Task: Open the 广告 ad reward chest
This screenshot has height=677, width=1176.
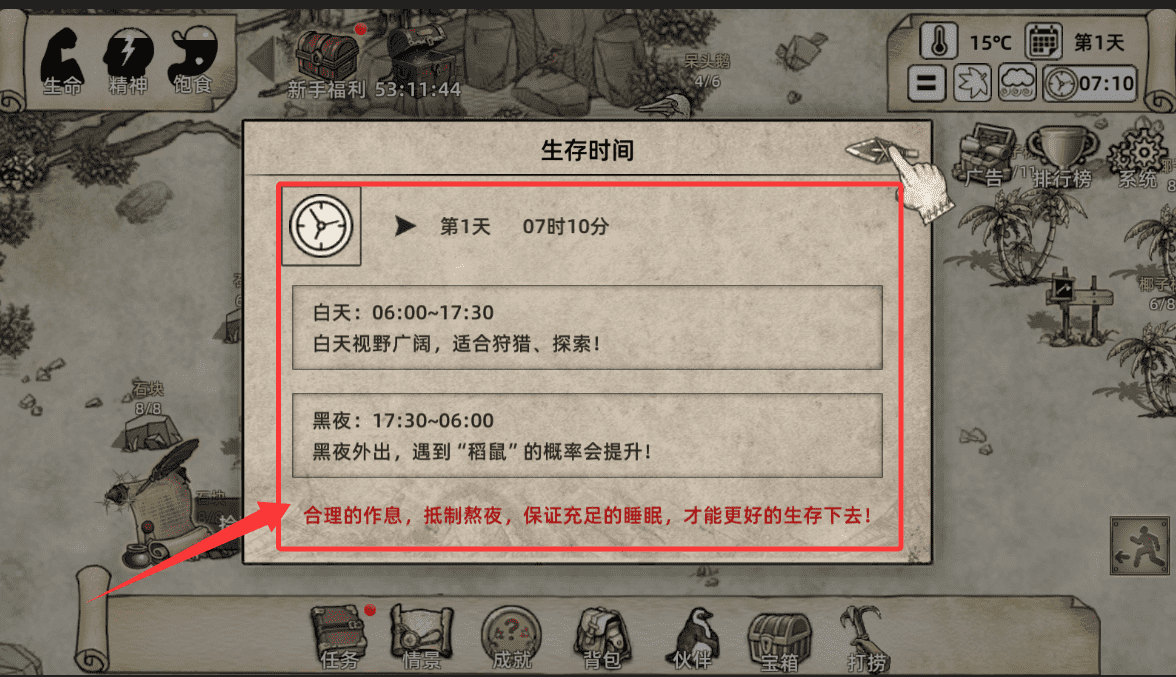Action: coord(985,156)
